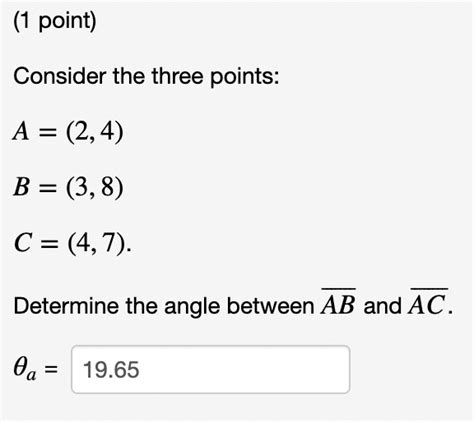Click the letter C in point definition
Screen dimensions: 474x422
(23, 242)
